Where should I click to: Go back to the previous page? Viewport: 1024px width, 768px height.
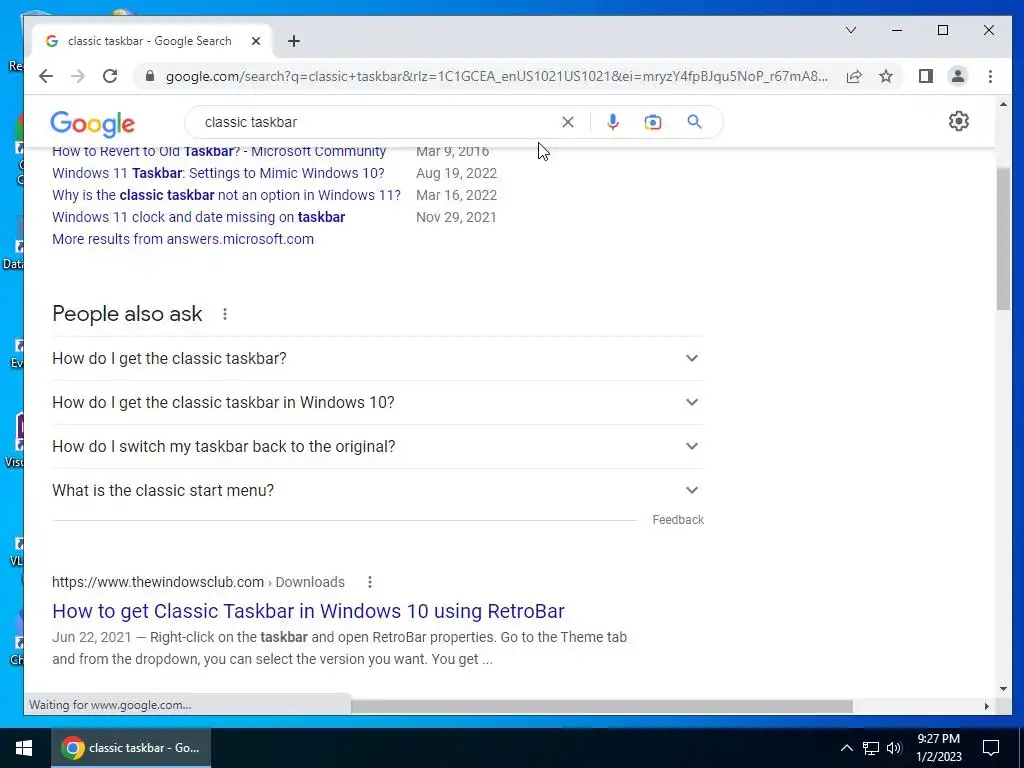[46, 76]
